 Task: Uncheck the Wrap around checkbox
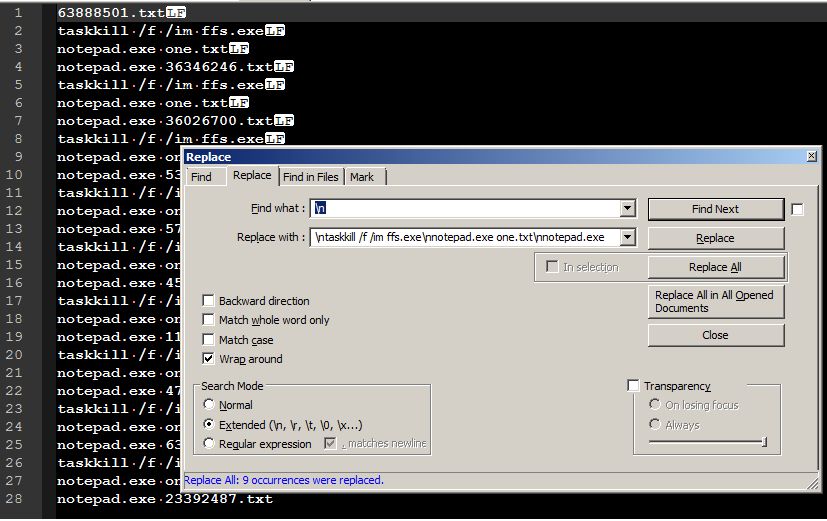point(208,359)
